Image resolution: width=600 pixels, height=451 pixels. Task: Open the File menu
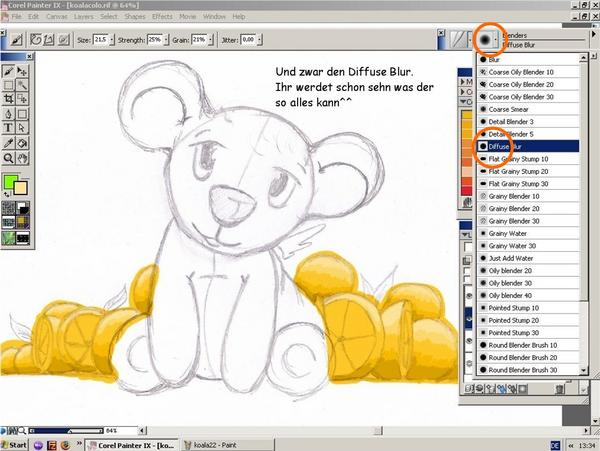[x=16, y=16]
